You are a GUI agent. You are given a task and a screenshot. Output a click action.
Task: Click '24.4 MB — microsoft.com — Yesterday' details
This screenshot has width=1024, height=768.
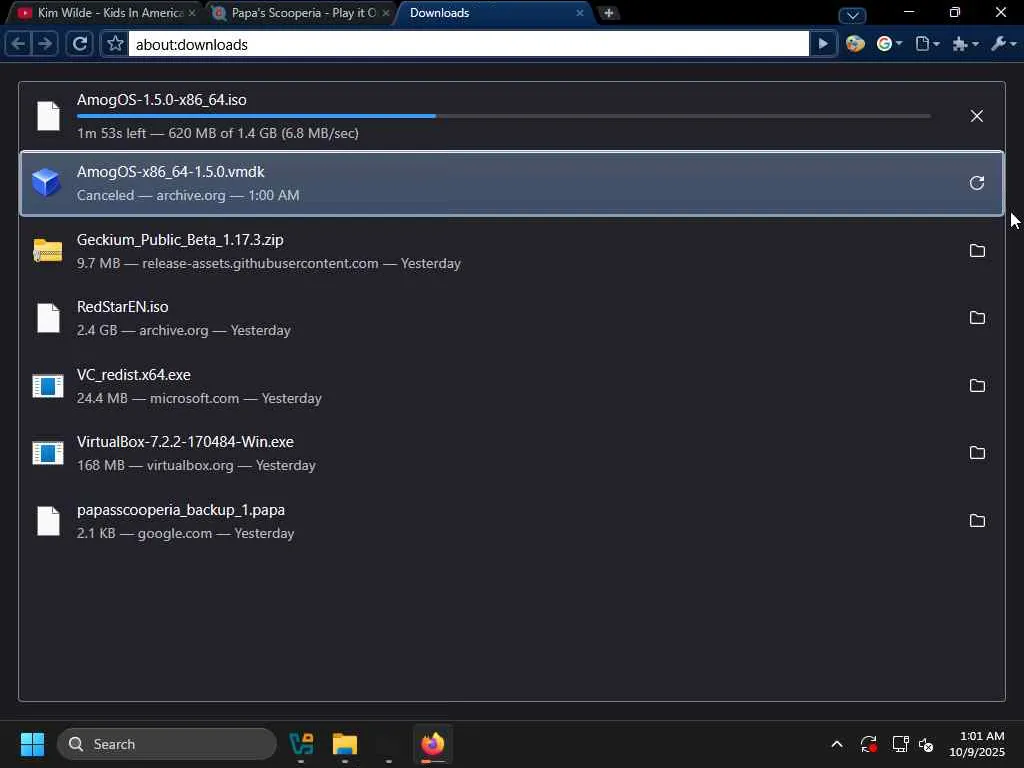199,398
